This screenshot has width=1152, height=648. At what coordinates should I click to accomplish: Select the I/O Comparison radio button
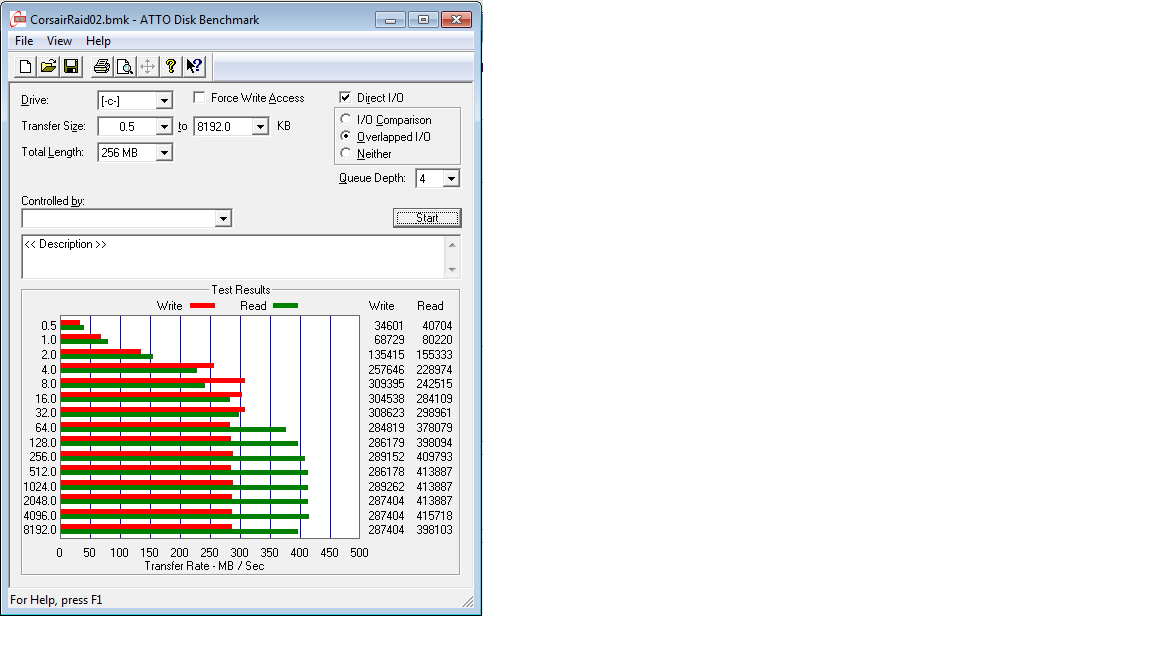pos(345,119)
